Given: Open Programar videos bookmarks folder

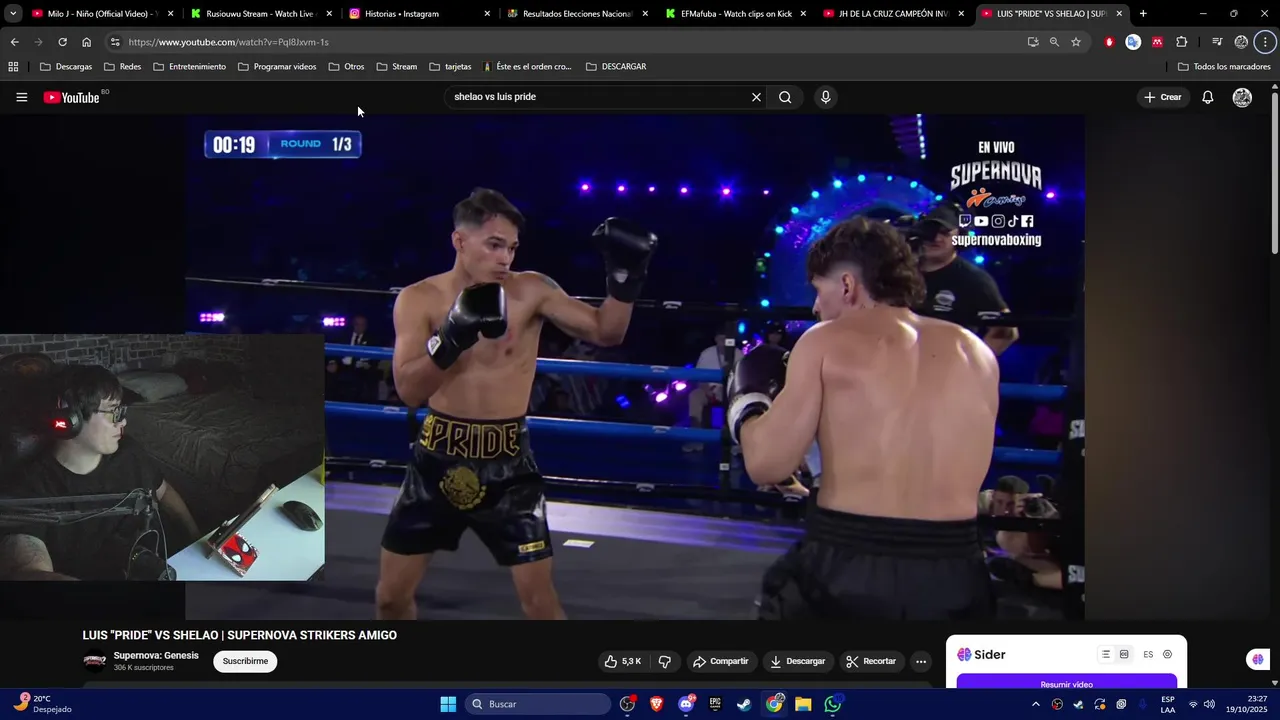Looking at the screenshot, I should pyautogui.click(x=277, y=67).
